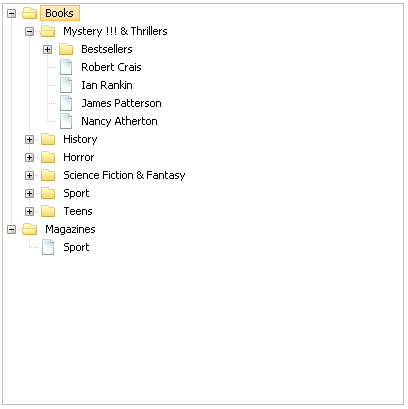Expand the Bestsellers folder
408x409 pixels.
pos(48,50)
